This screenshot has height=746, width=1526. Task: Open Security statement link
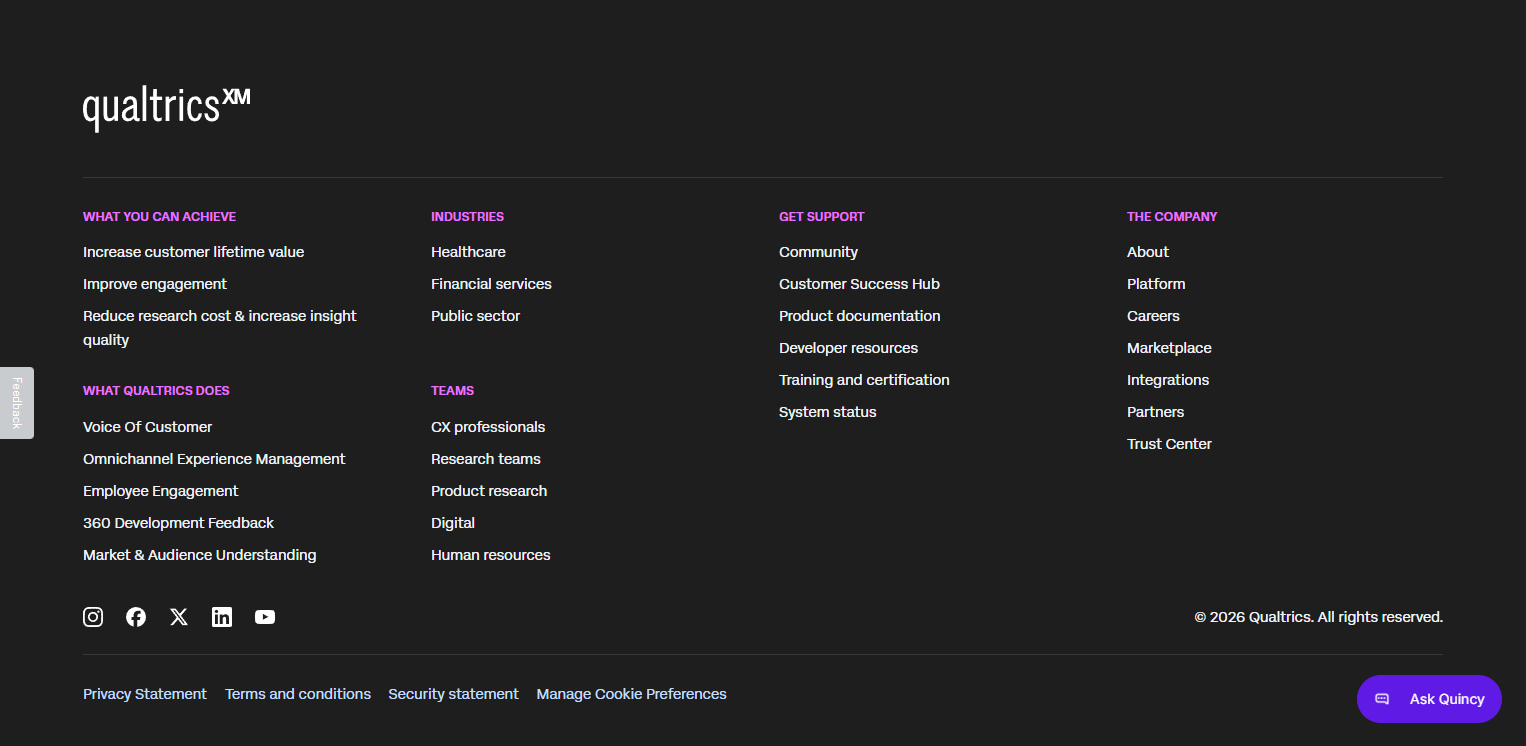pos(453,694)
